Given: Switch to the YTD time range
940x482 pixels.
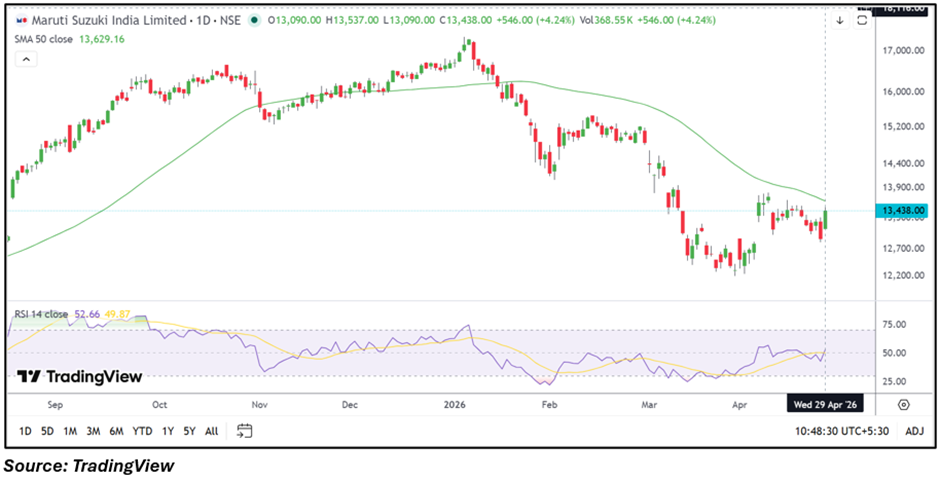Looking at the screenshot, I should click(141, 431).
